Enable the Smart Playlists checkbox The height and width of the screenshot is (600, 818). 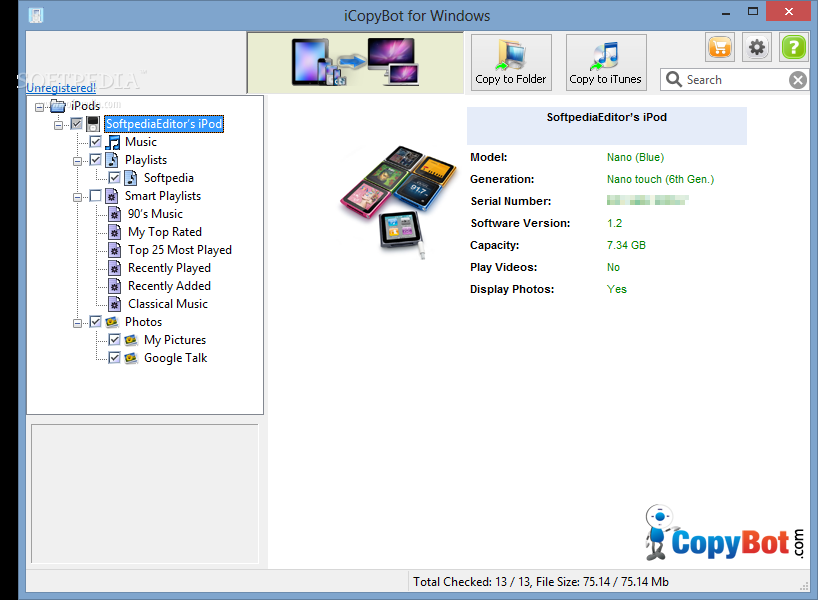(x=97, y=195)
